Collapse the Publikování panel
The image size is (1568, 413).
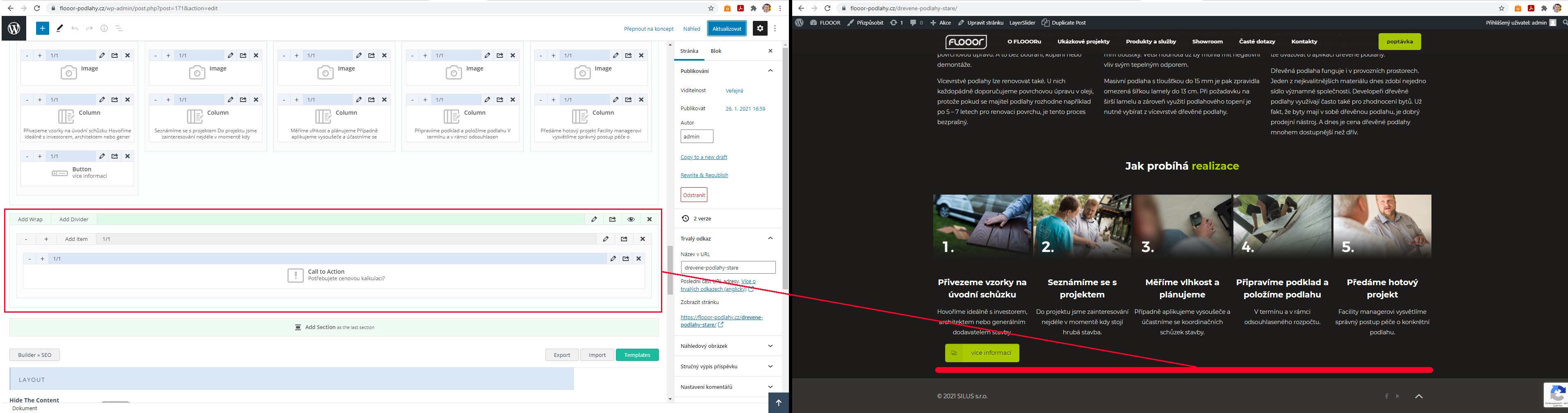[x=770, y=71]
